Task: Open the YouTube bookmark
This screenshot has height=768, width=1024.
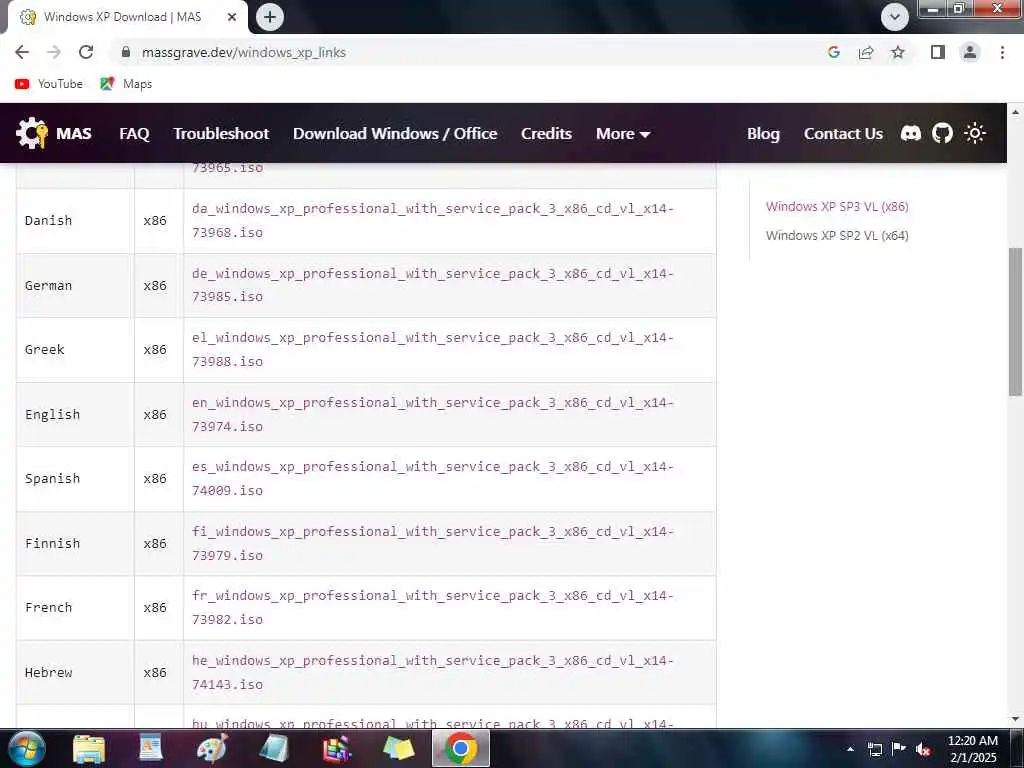Action: pyautogui.click(x=49, y=84)
